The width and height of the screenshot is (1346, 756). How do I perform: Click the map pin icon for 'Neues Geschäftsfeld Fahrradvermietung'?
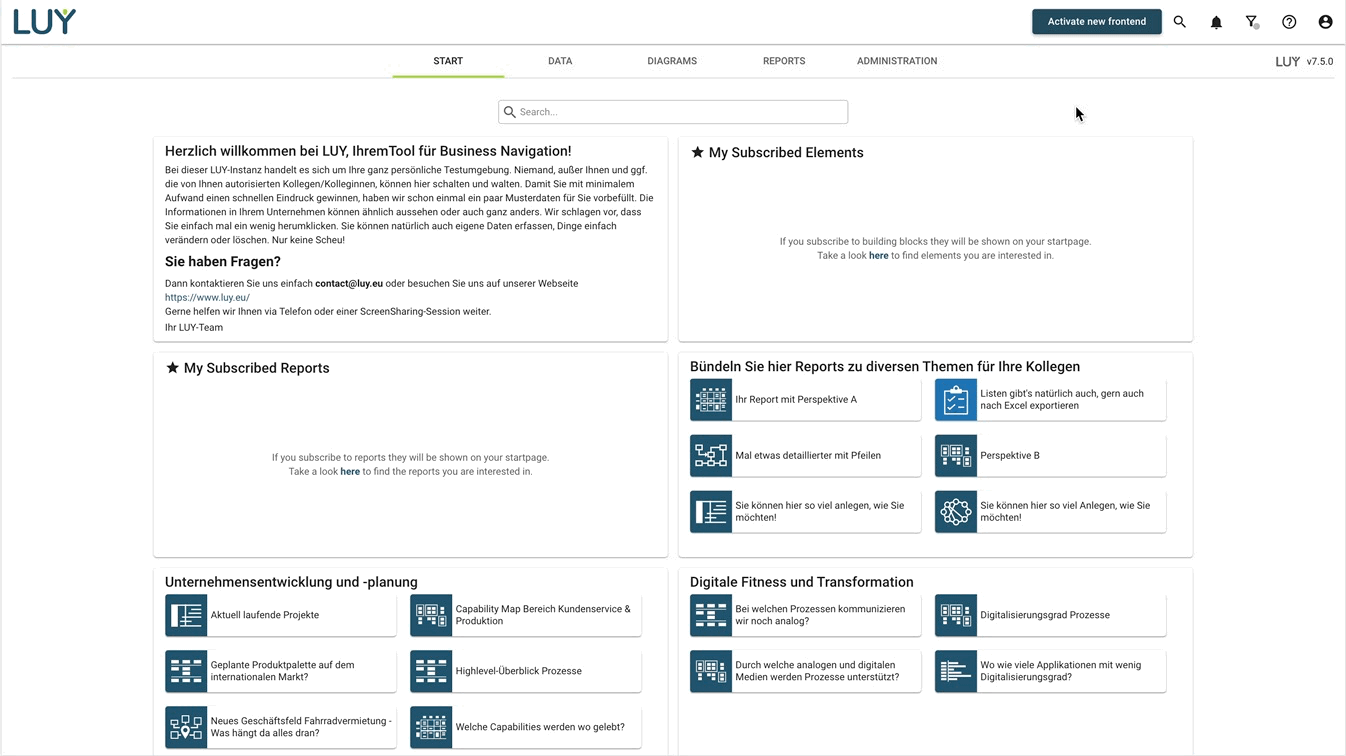[186, 728]
